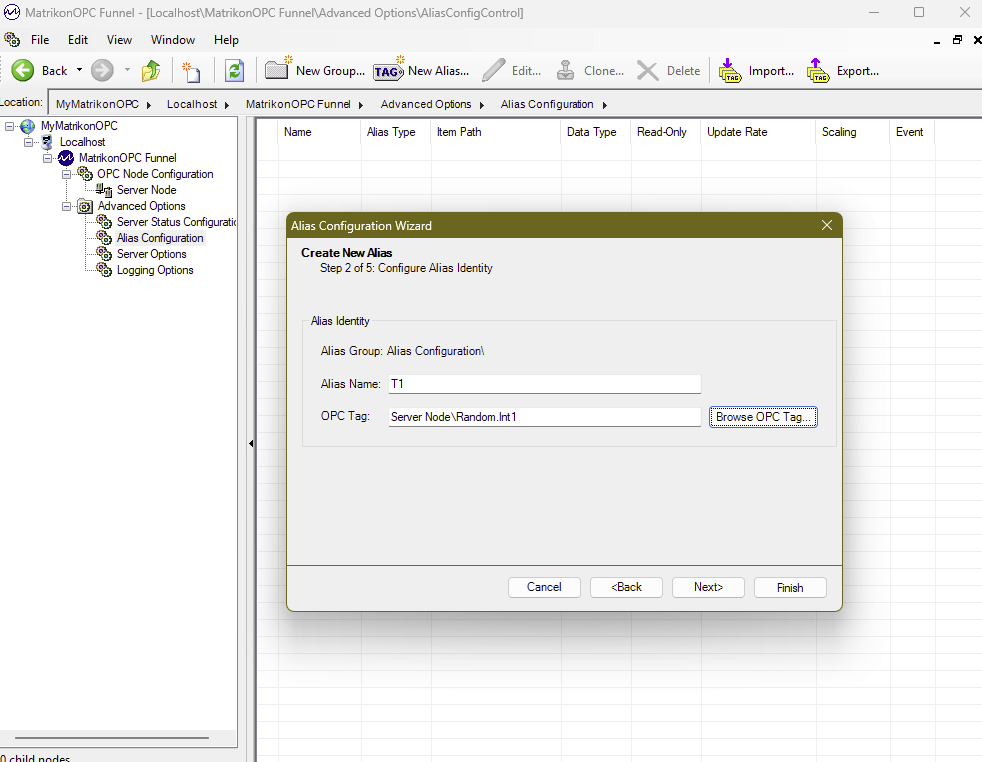Click the Next> wizard button

708,587
